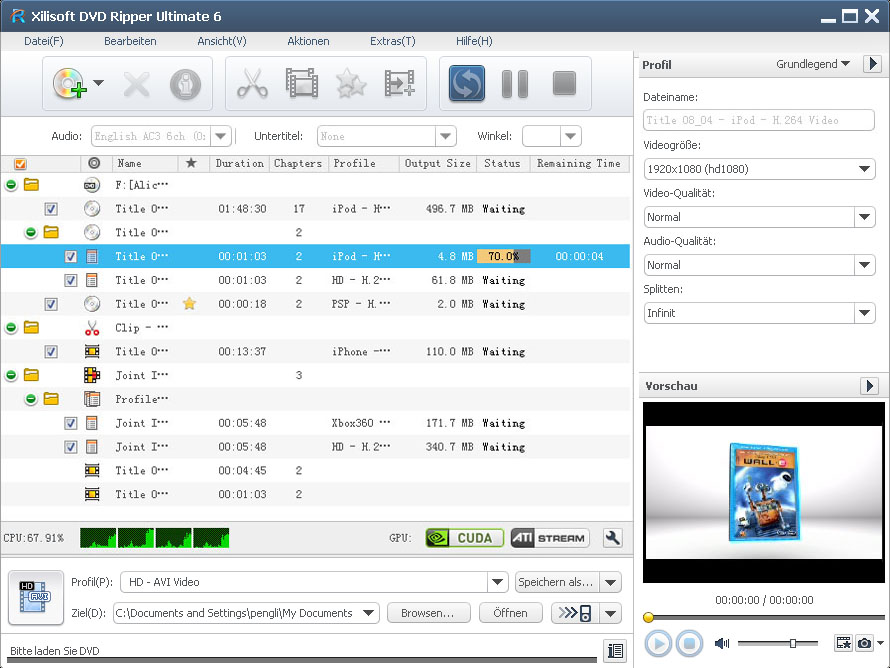Enable ATI Stream acceleration

pos(549,537)
